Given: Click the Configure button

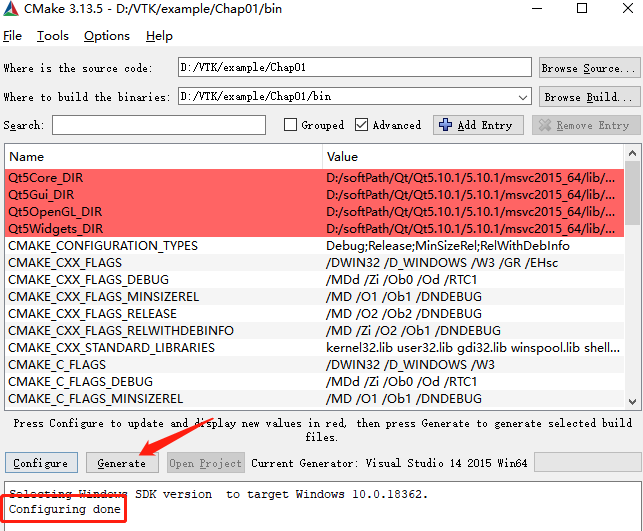Looking at the screenshot, I should (x=41, y=463).
